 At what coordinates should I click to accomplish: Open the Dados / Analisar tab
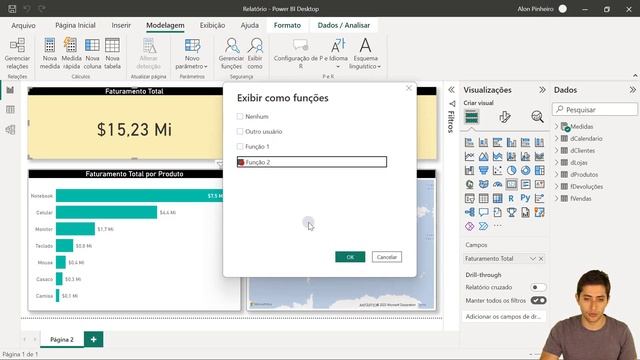point(344,25)
